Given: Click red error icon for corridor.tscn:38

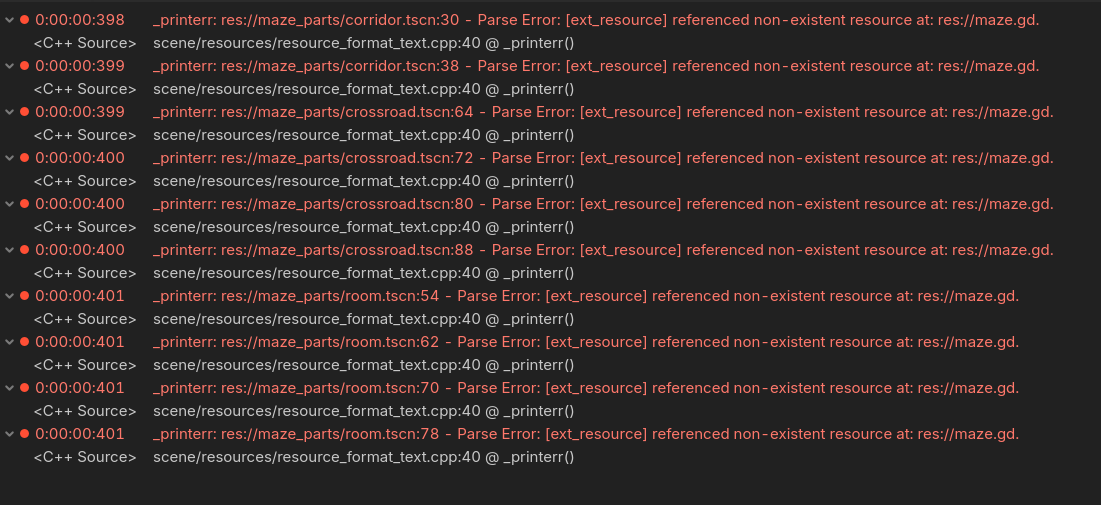Looking at the screenshot, I should 24,66.
